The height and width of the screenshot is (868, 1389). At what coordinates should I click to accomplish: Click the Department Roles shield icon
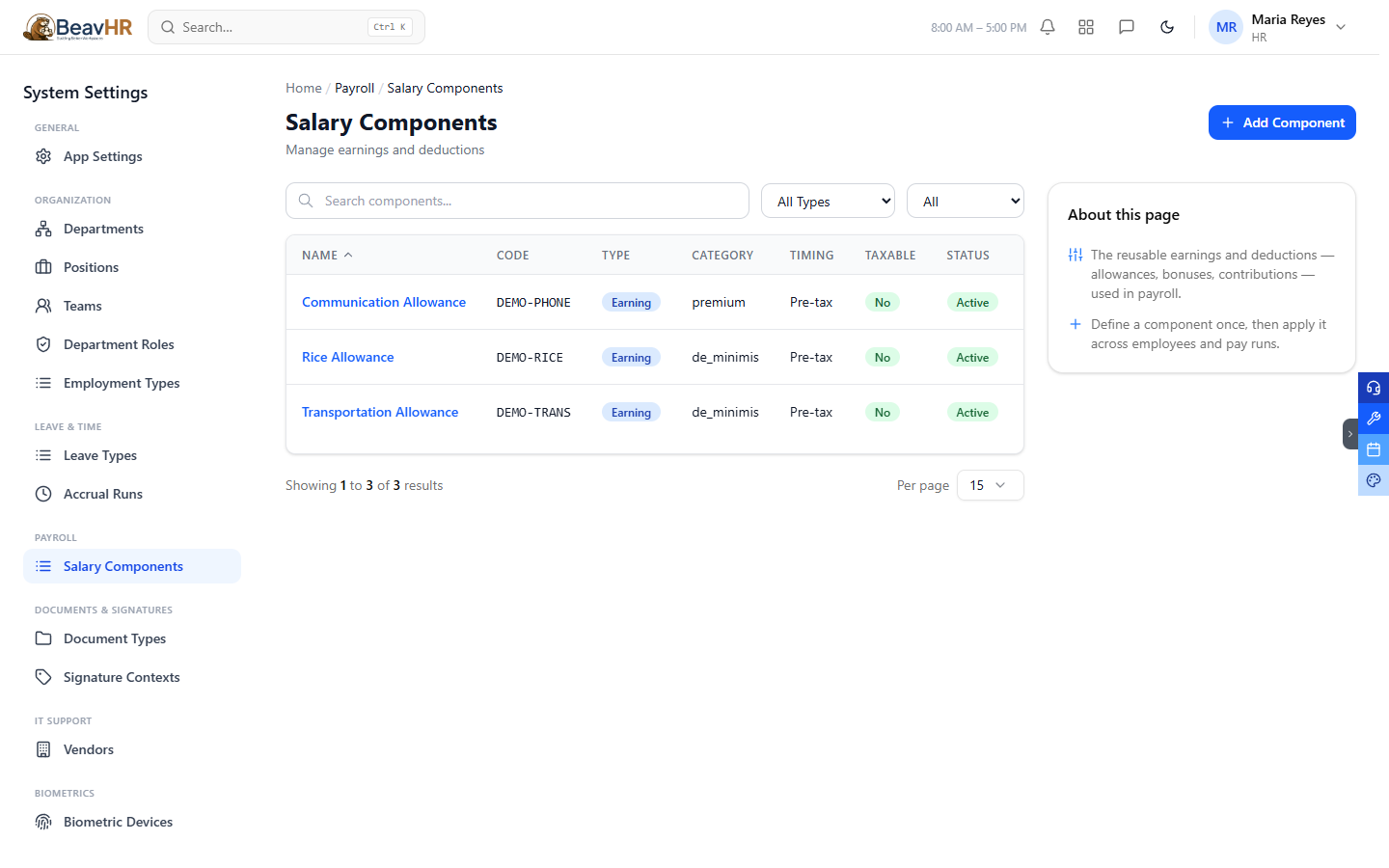click(x=43, y=344)
